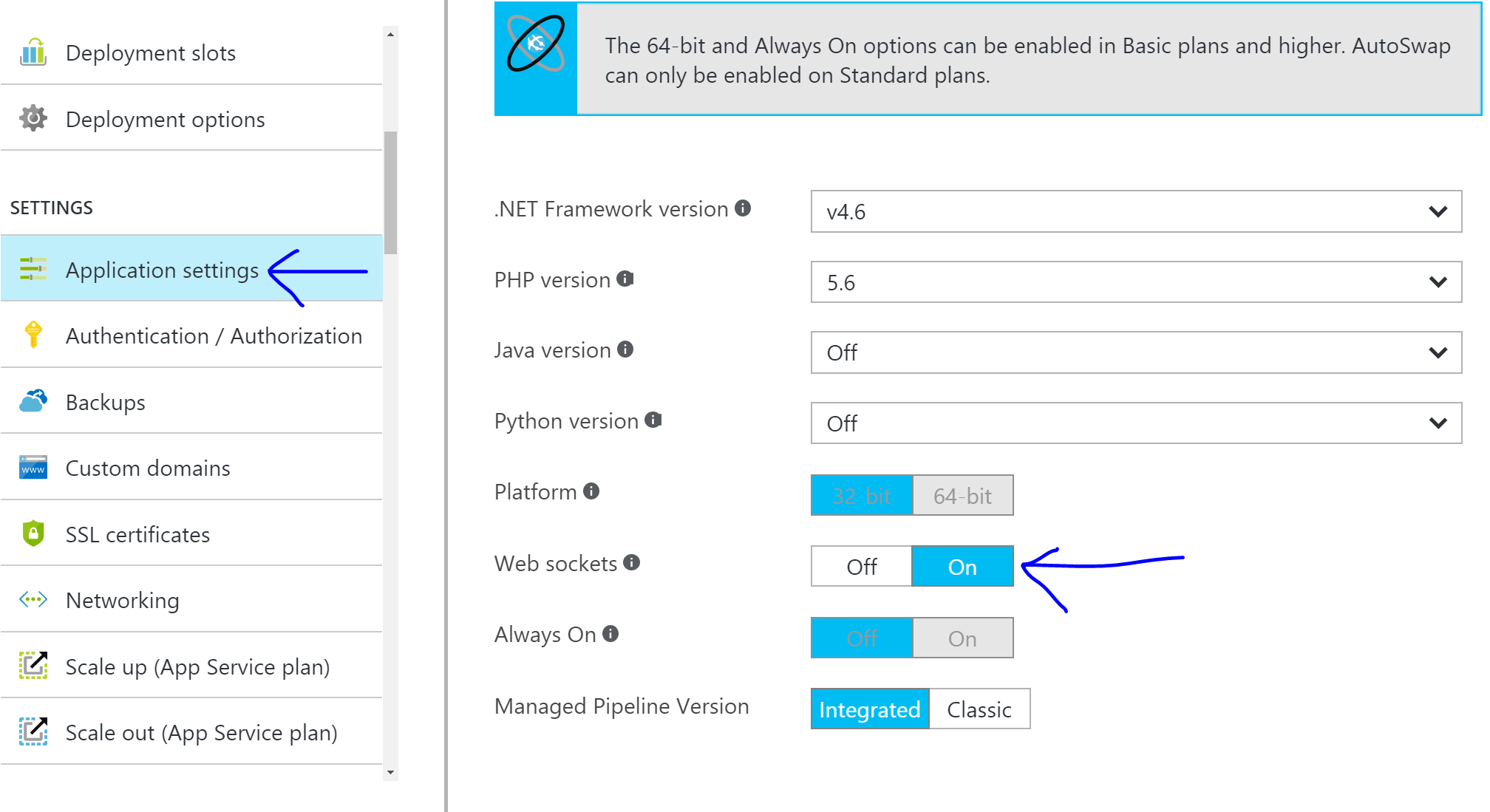Screen dimensions: 1490x812
Task: Open Deployment slots menu item
Action: (191, 52)
